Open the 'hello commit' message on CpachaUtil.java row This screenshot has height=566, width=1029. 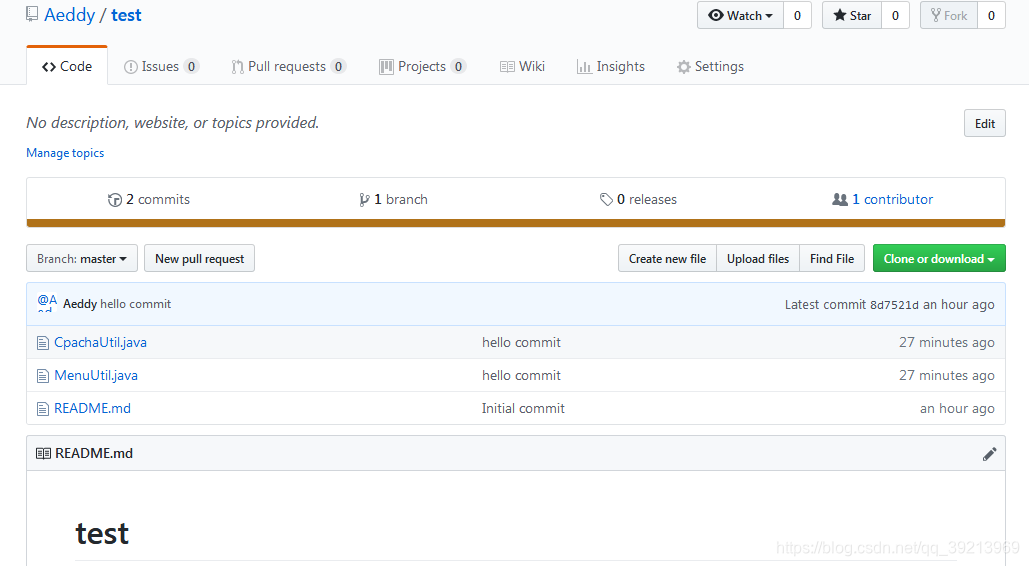pyautogui.click(x=522, y=342)
